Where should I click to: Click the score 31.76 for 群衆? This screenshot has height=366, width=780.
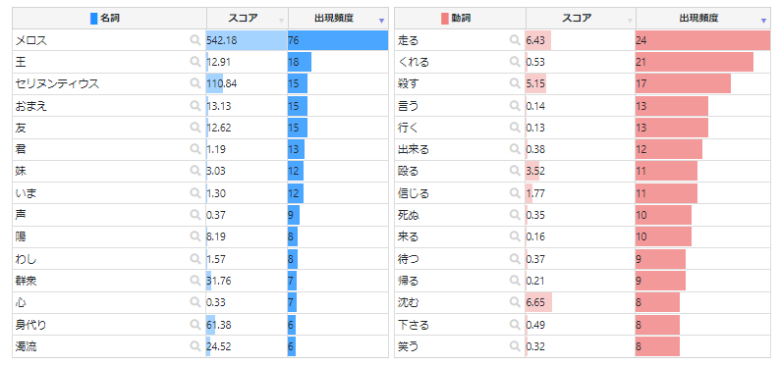point(219,281)
